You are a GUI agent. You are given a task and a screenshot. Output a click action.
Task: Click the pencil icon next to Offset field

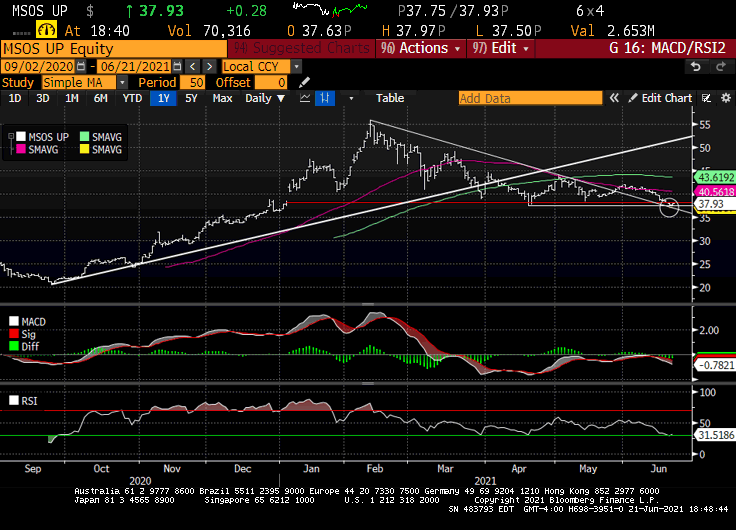click(304, 83)
